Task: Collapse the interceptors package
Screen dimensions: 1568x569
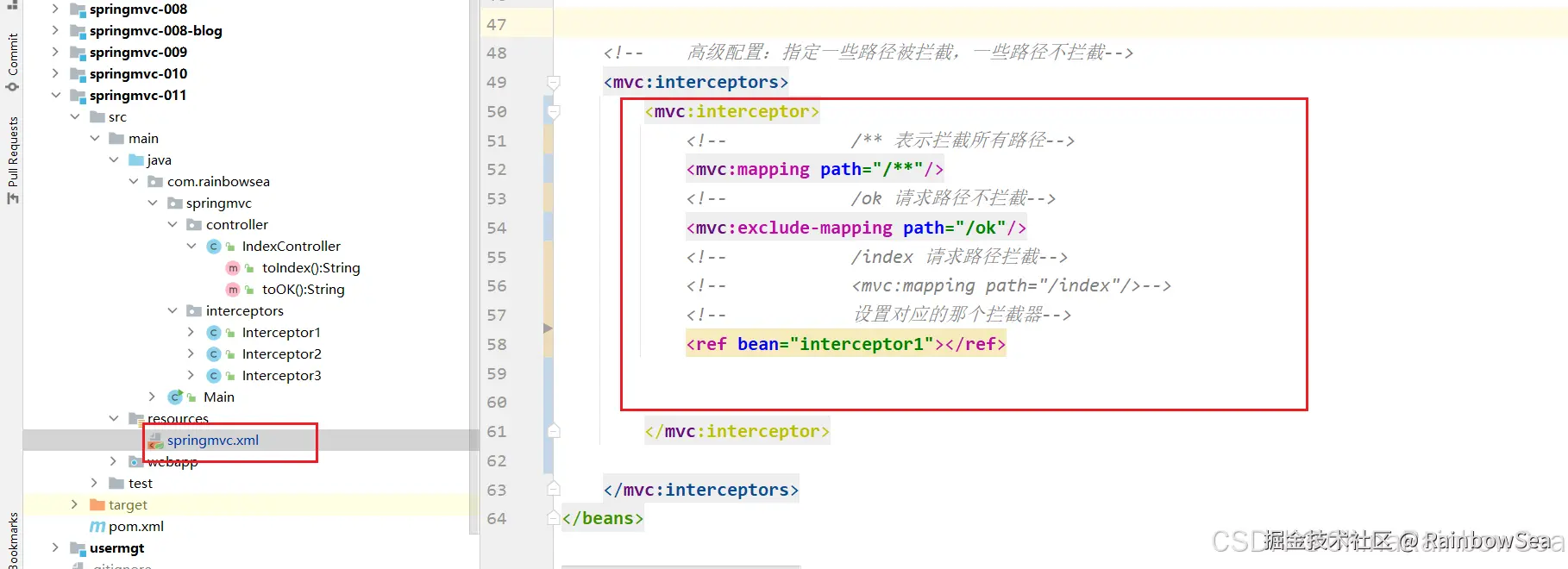Action: [172, 311]
